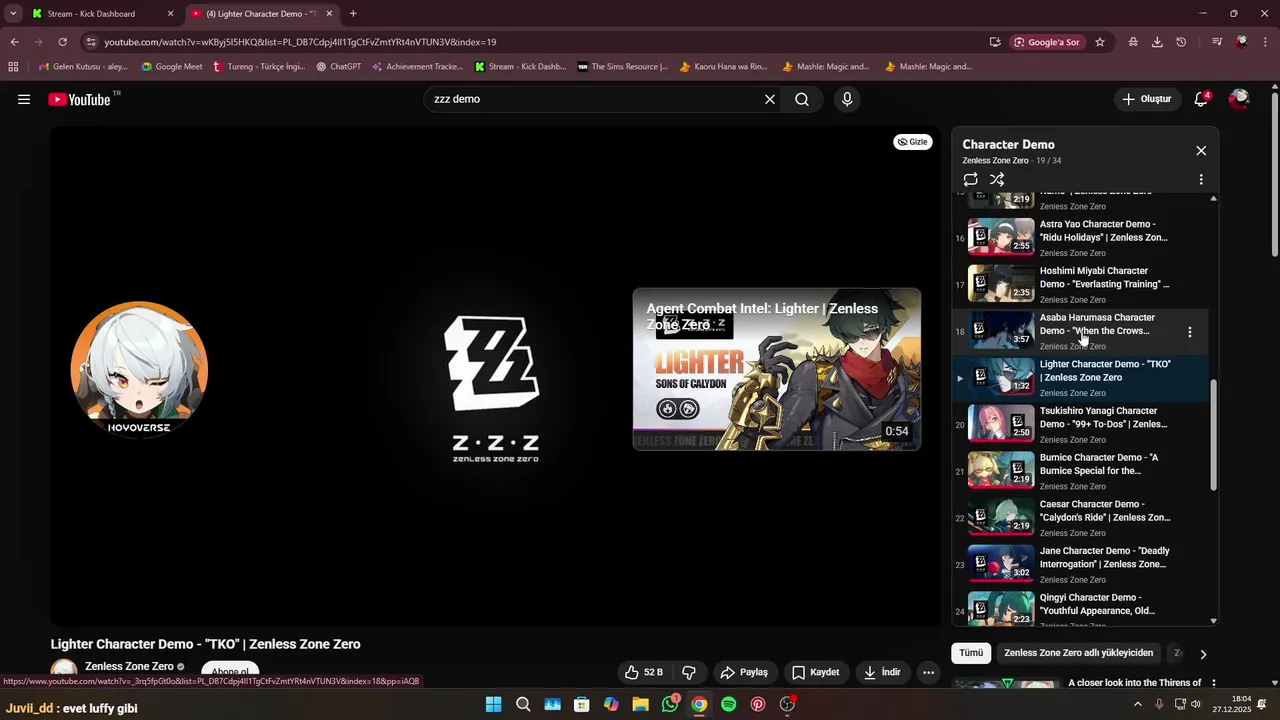Select Zenless Zone Zero adlı yükleyiciden chip
The image size is (1280, 720).
[1078, 653]
